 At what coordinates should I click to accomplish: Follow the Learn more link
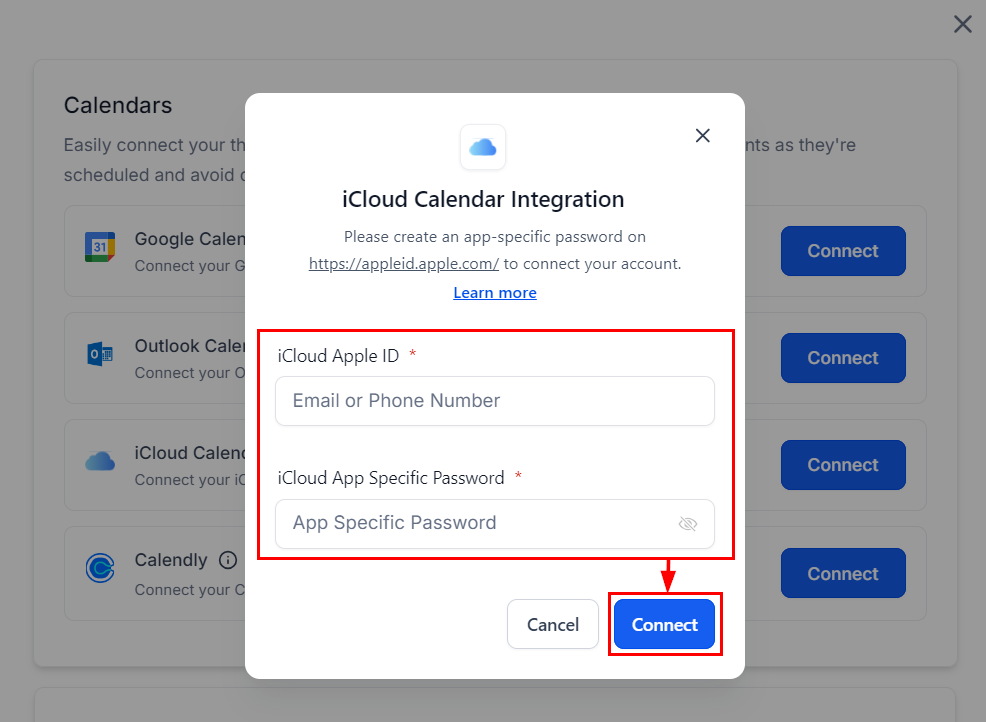click(495, 293)
